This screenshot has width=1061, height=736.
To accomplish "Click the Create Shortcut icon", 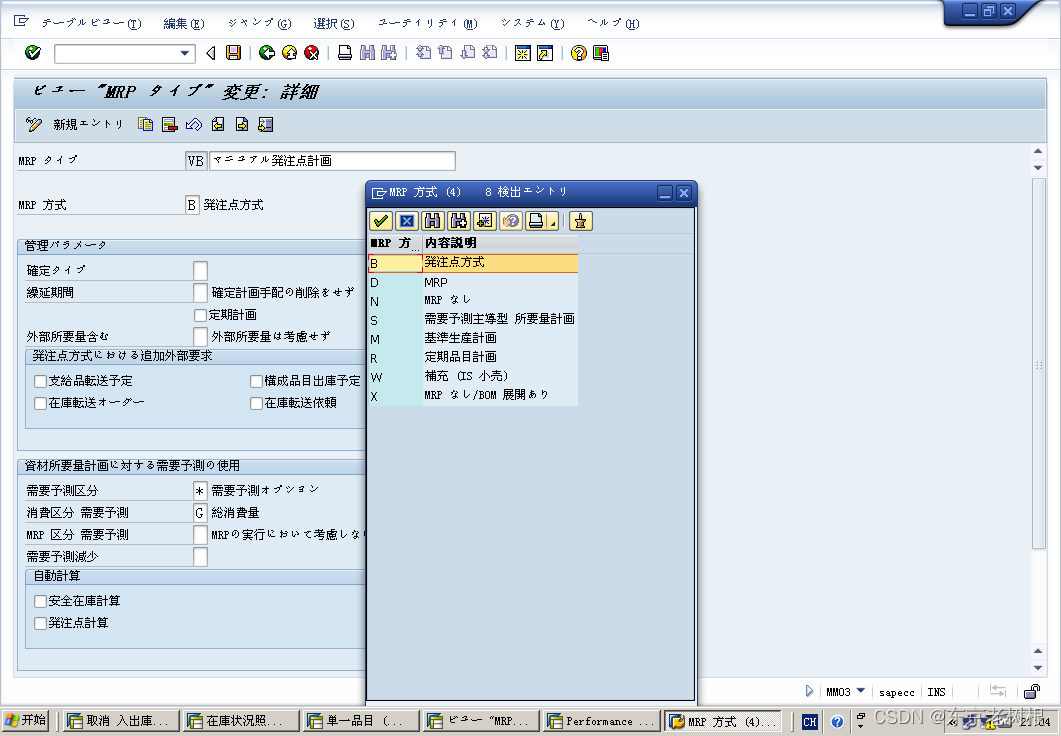I will point(545,53).
